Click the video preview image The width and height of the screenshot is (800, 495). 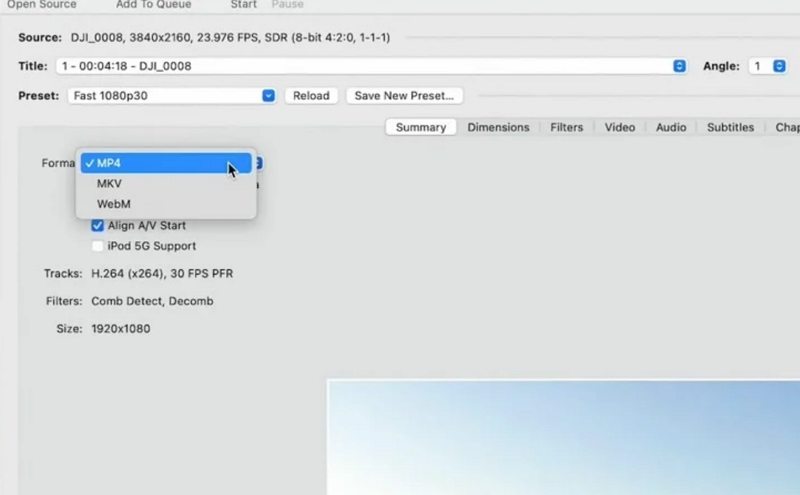point(563,437)
